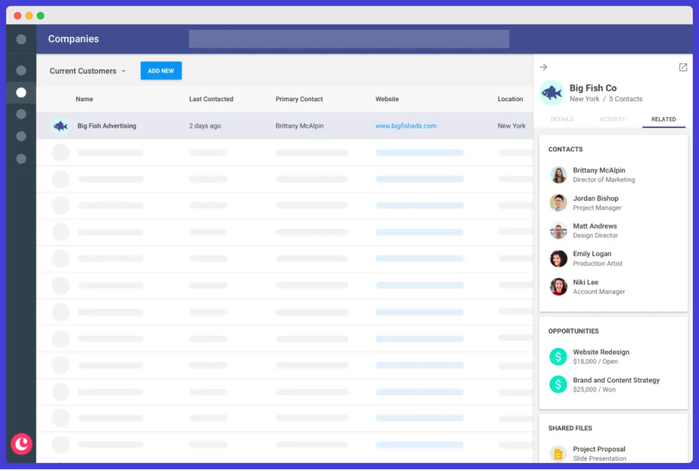Click the Big Fish Co panel title
699x471 pixels.
(593, 88)
